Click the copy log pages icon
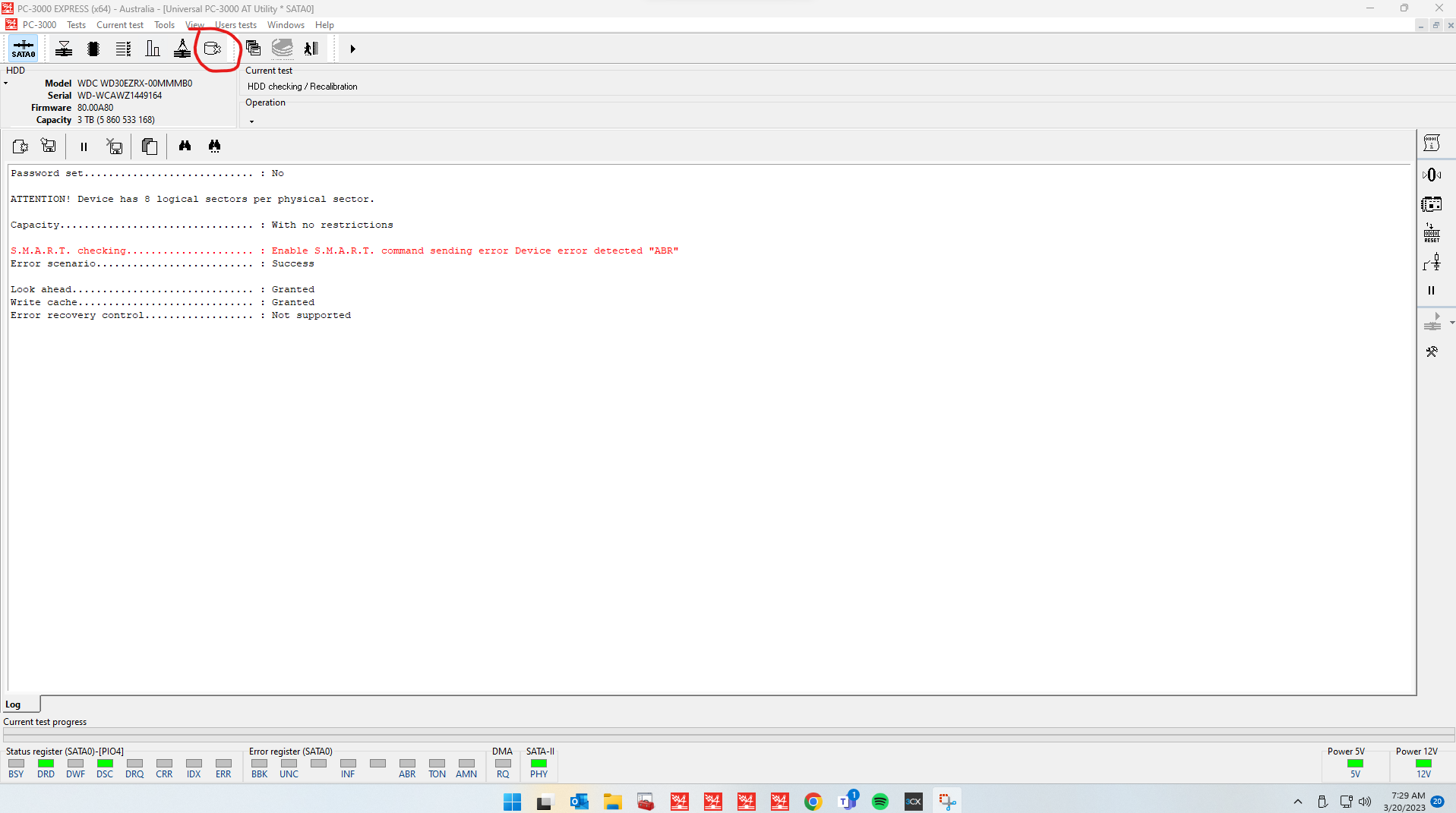The width and height of the screenshot is (1456, 813). tap(150, 146)
